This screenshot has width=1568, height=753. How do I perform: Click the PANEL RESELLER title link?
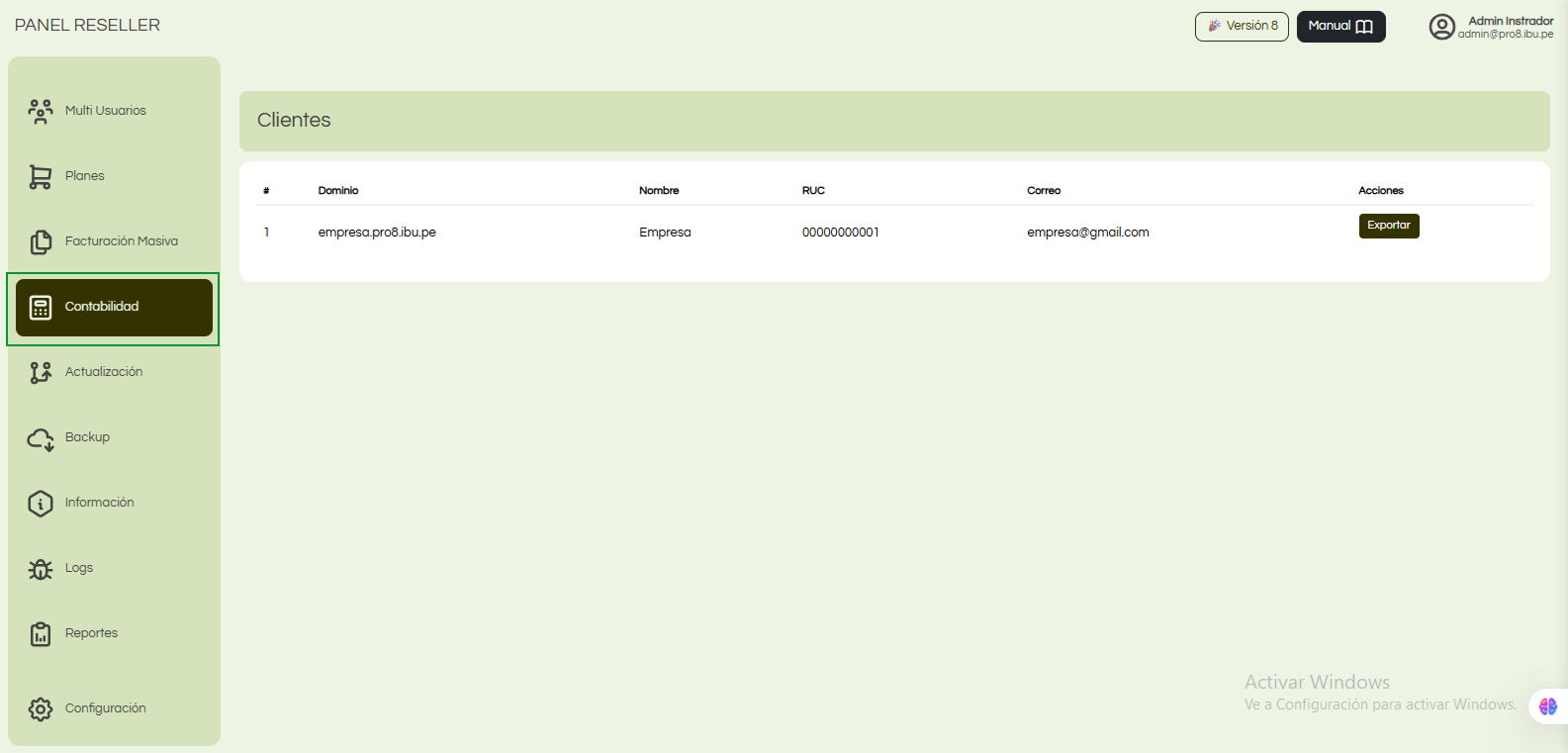pos(87,26)
